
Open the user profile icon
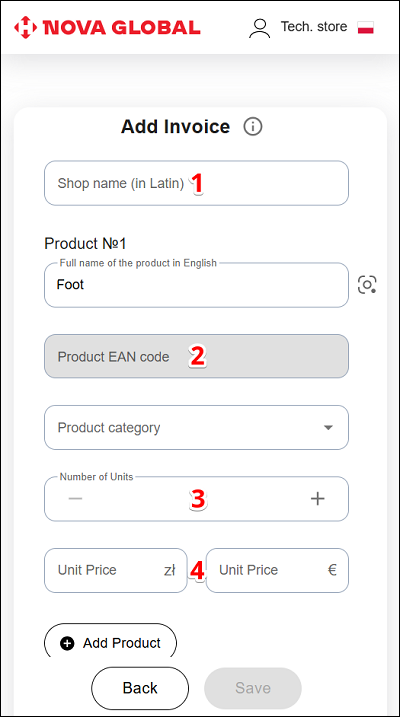[x=259, y=28]
